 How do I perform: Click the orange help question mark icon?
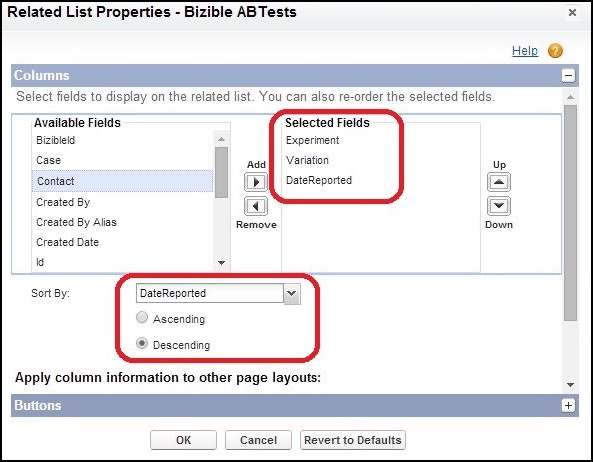(x=555, y=51)
